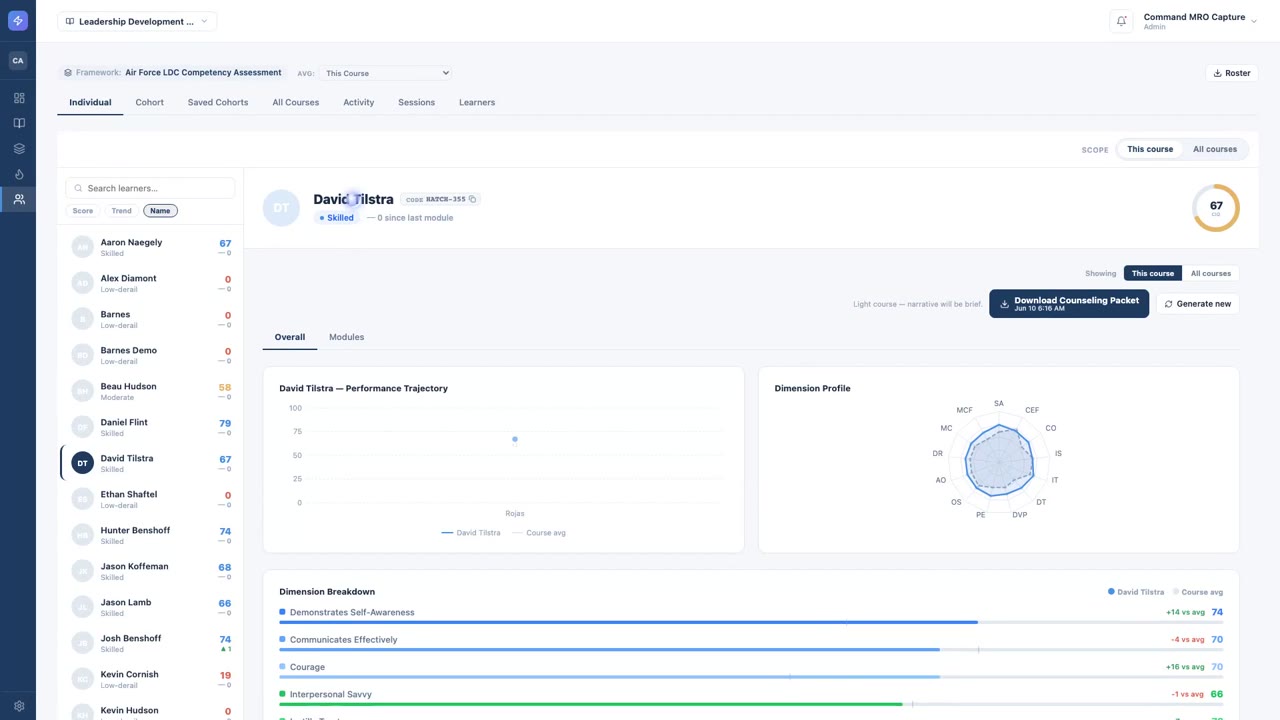The width and height of the screenshot is (1280, 720).
Task: Click the notifications bell icon
Action: click(x=1122, y=21)
